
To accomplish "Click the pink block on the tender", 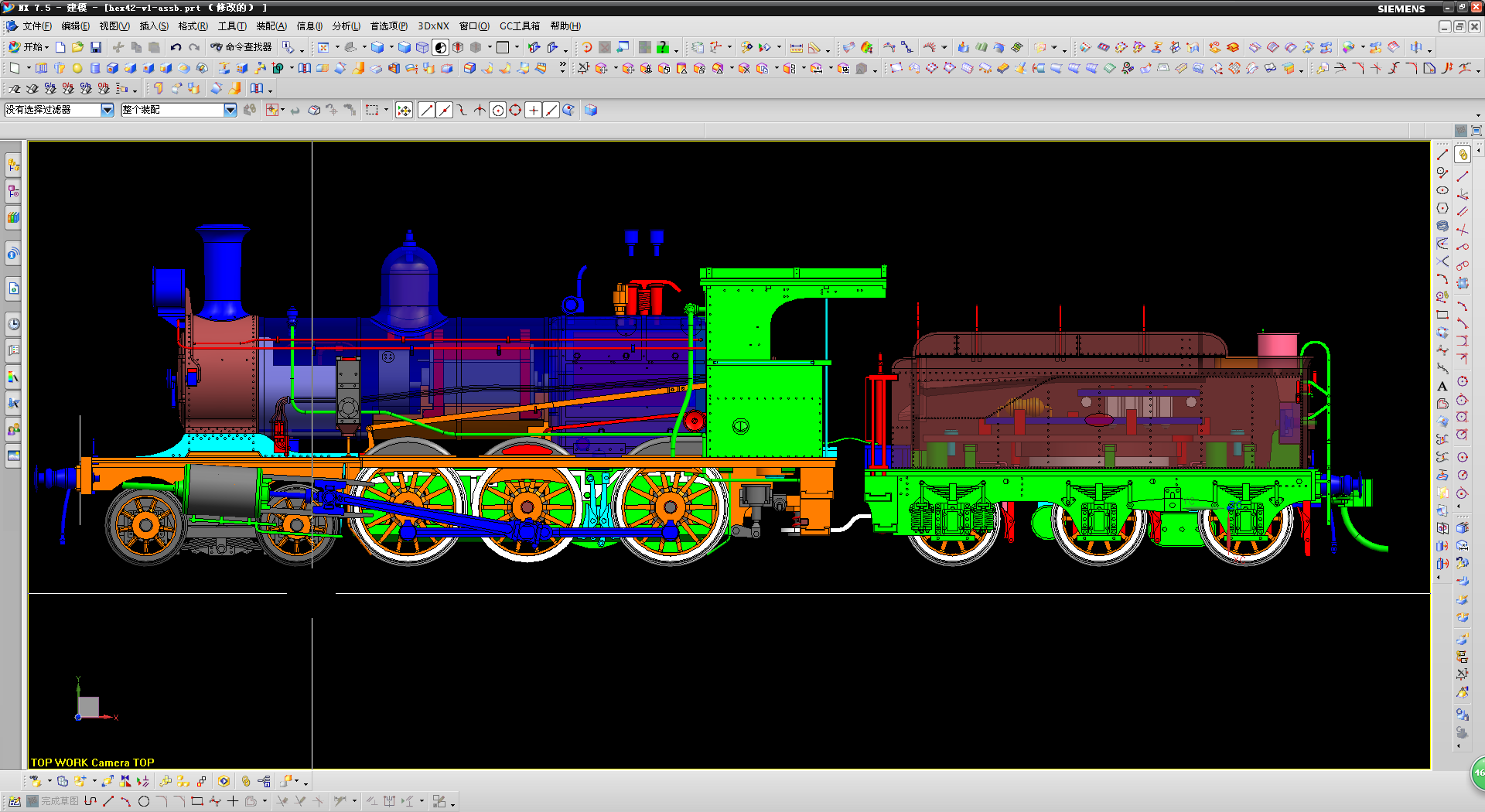I will 1277,344.
